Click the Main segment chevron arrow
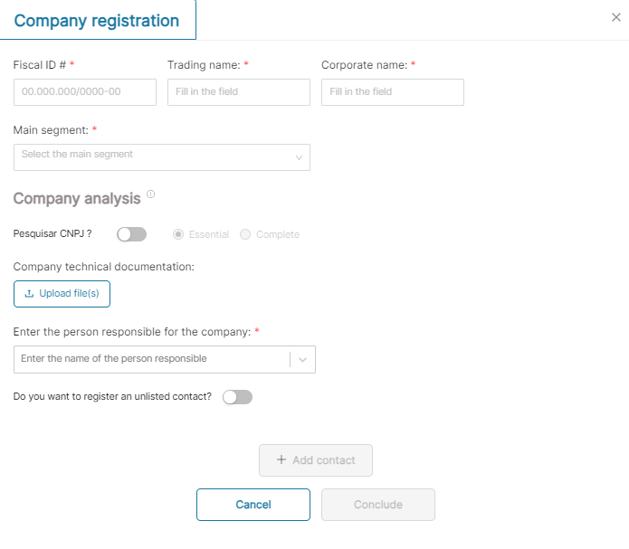Image resolution: width=629 pixels, height=549 pixels. point(299,157)
